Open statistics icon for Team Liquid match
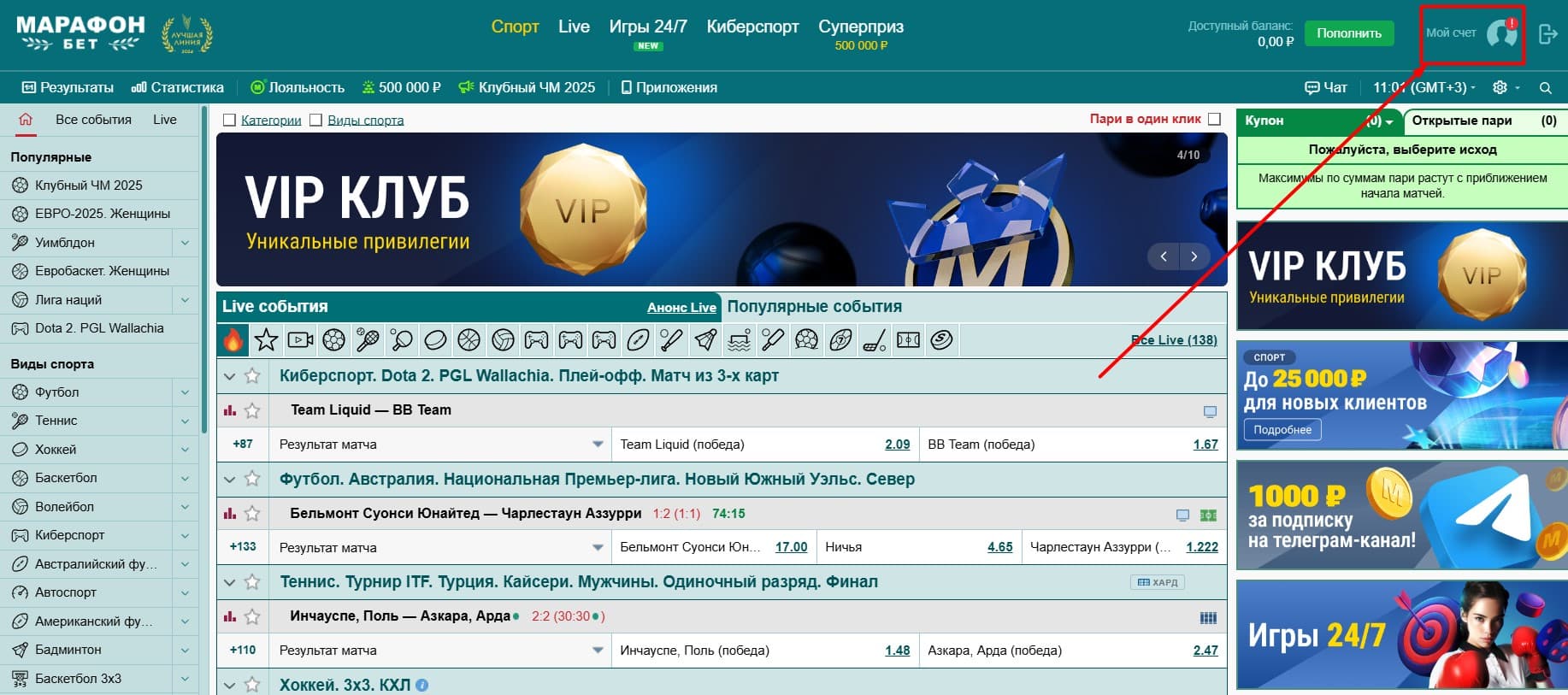Image resolution: width=1568 pixels, height=695 pixels. tap(229, 410)
